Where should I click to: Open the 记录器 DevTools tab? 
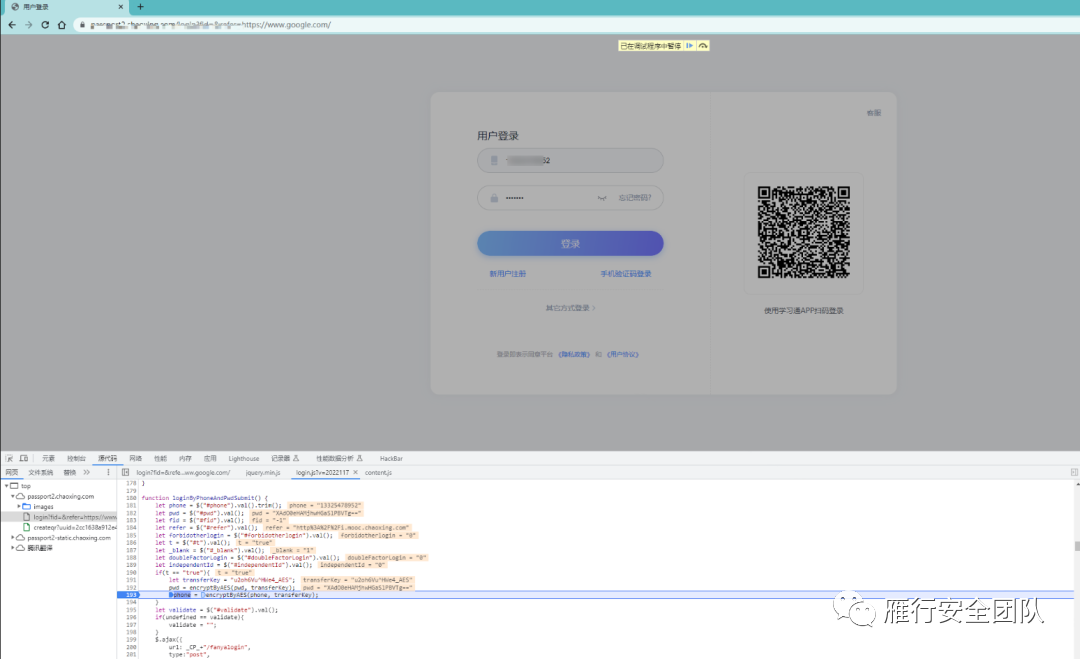point(285,458)
